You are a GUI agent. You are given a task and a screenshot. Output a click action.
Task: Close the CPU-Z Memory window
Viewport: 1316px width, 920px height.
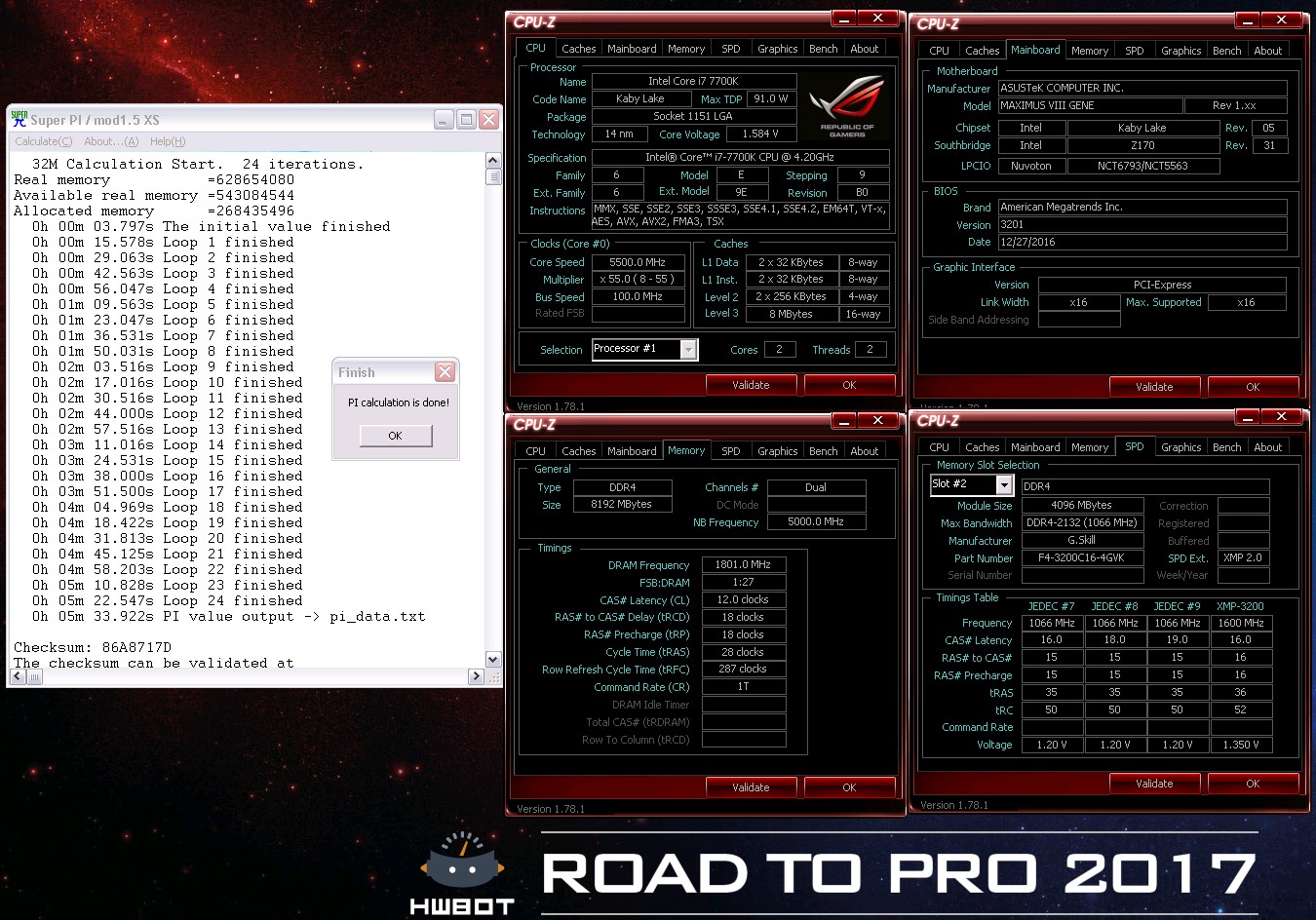tap(878, 420)
